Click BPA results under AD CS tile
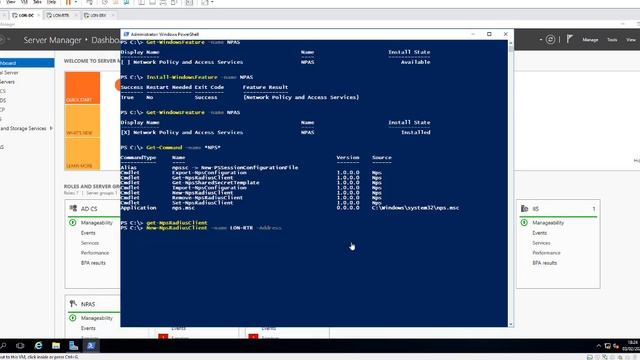 point(93,263)
